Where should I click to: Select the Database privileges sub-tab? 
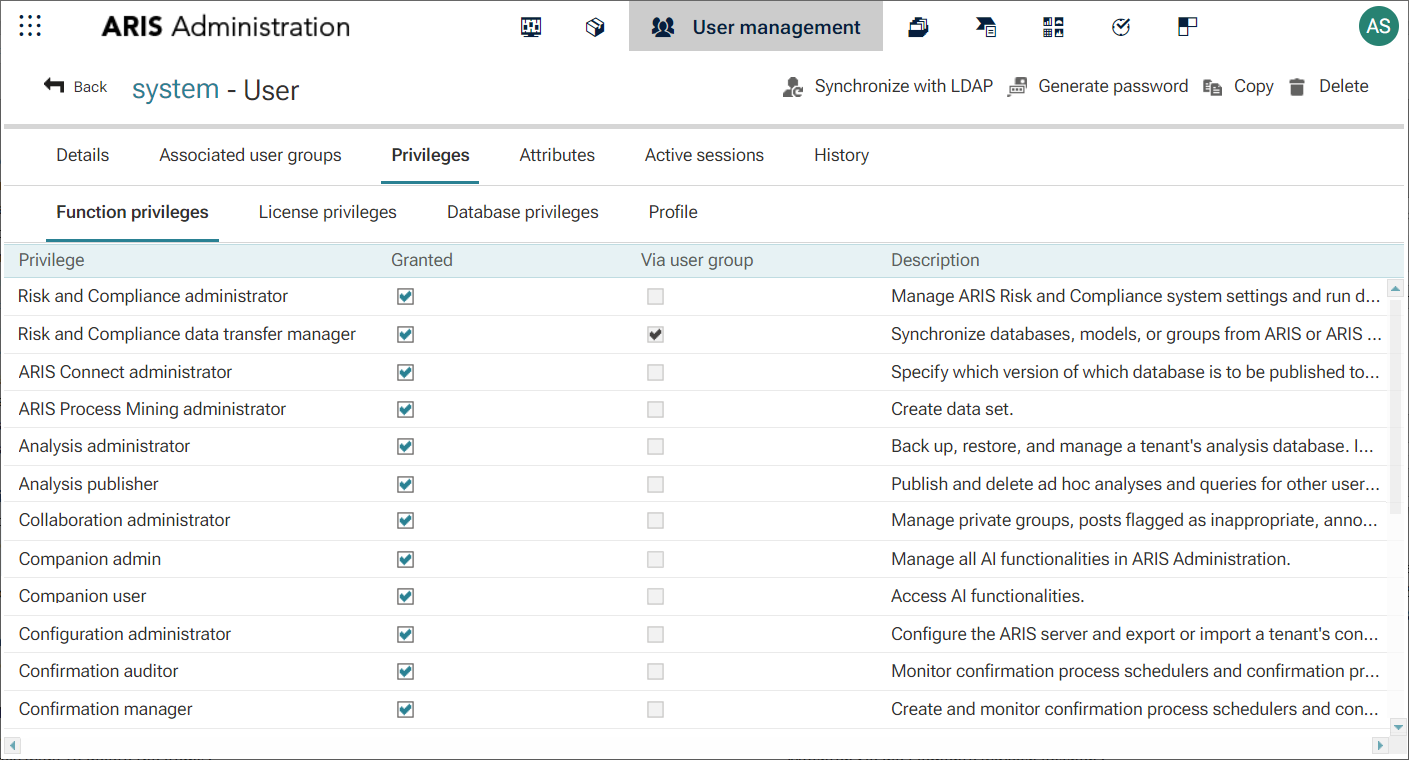522,212
